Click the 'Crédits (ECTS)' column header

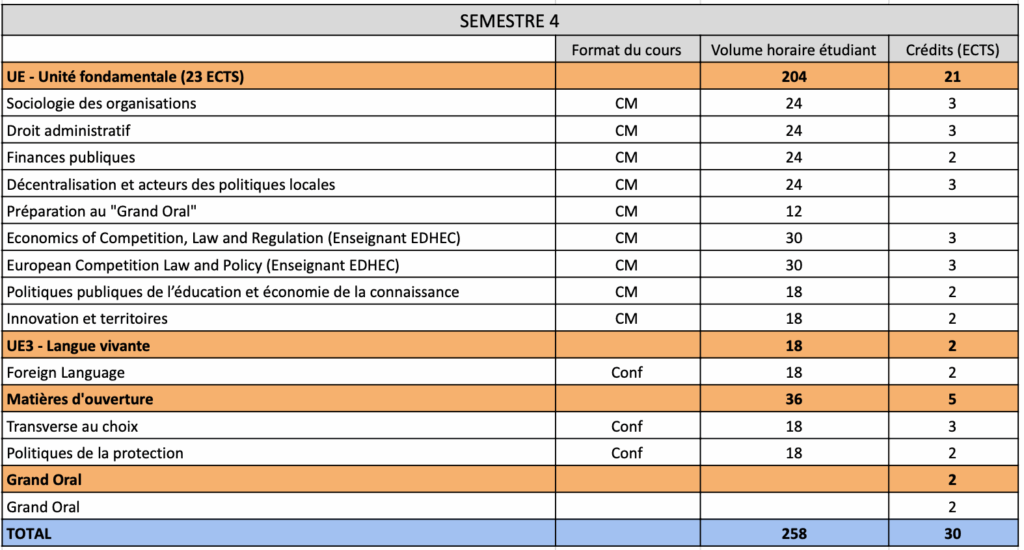[x=952, y=50]
